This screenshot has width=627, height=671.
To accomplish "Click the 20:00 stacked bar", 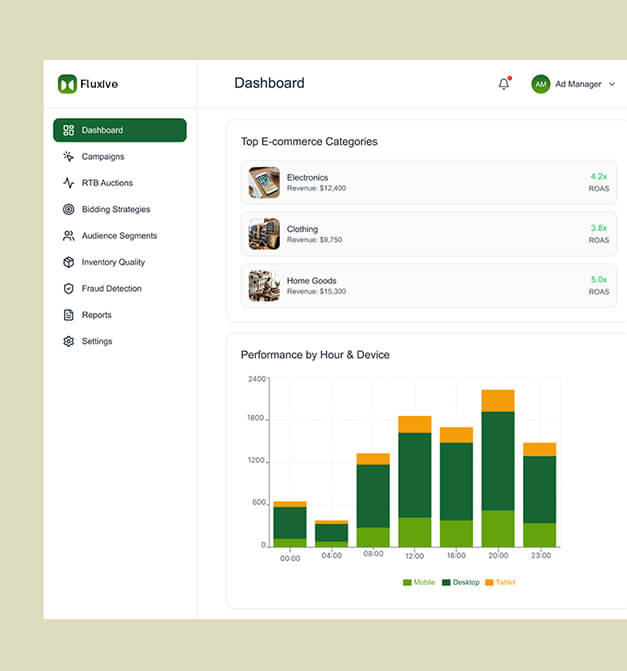I will pyautogui.click(x=498, y=468).
